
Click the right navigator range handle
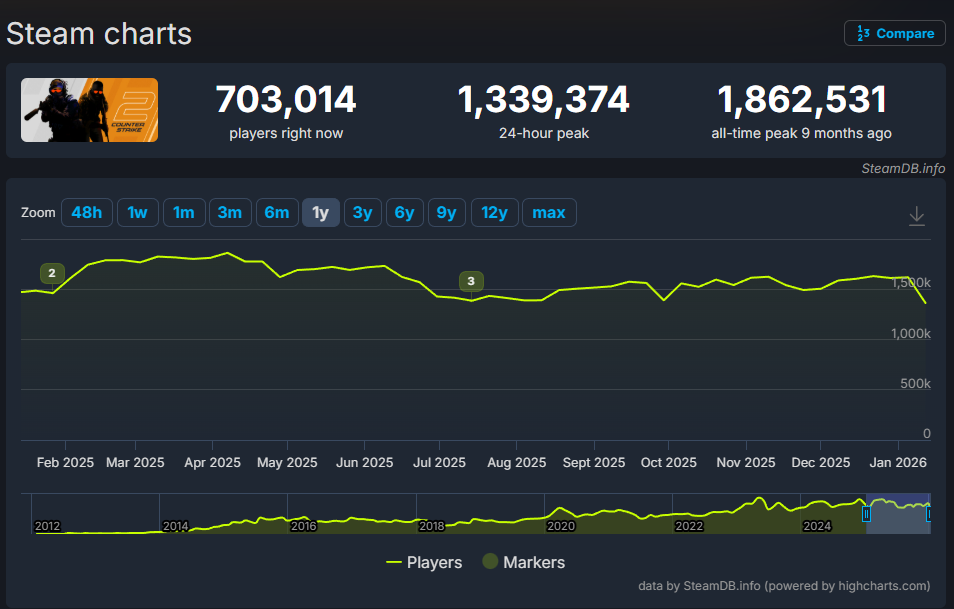[928, 513]
